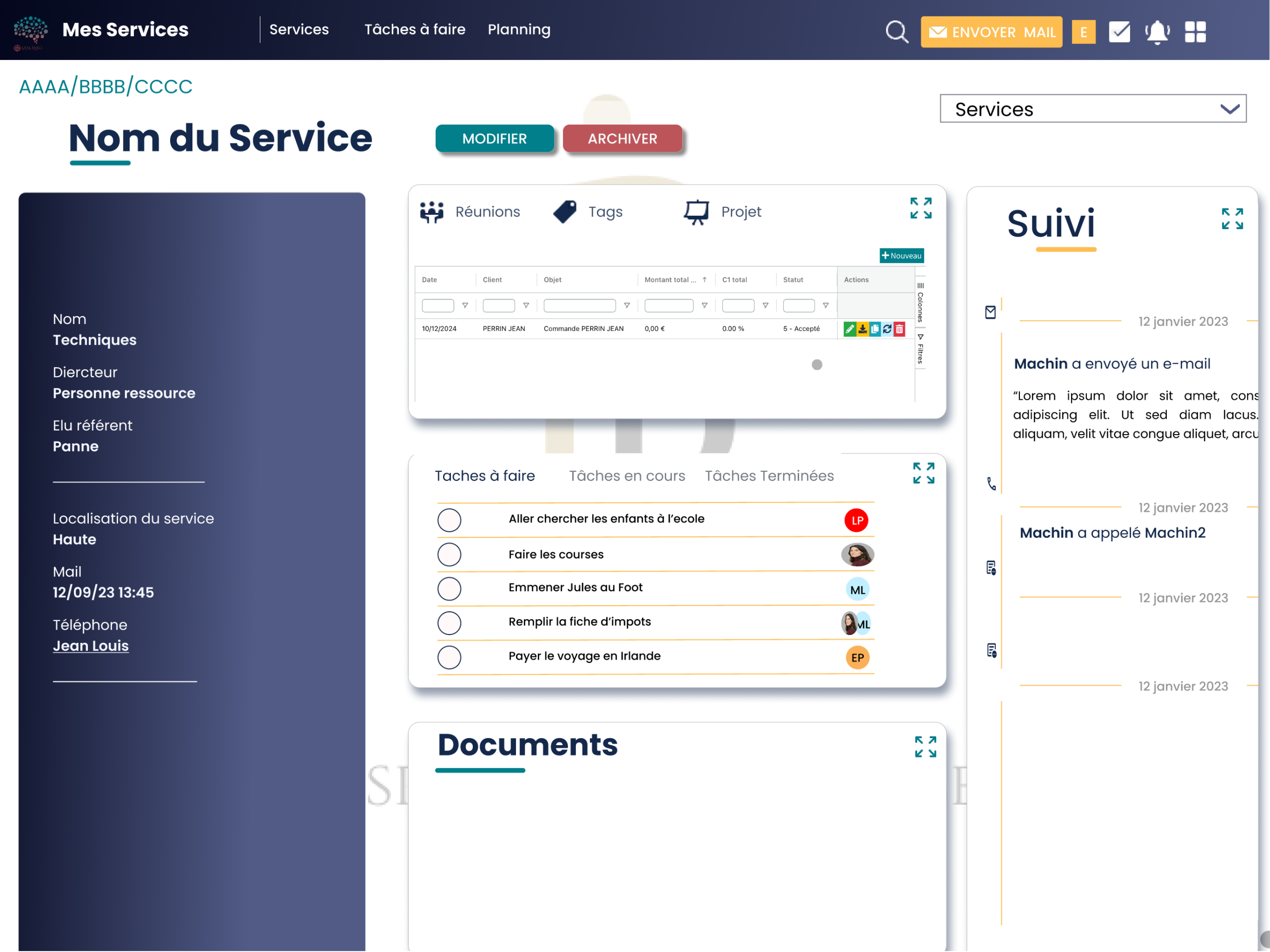Click the red LP assignee avatar

click(x=856, y=520)
